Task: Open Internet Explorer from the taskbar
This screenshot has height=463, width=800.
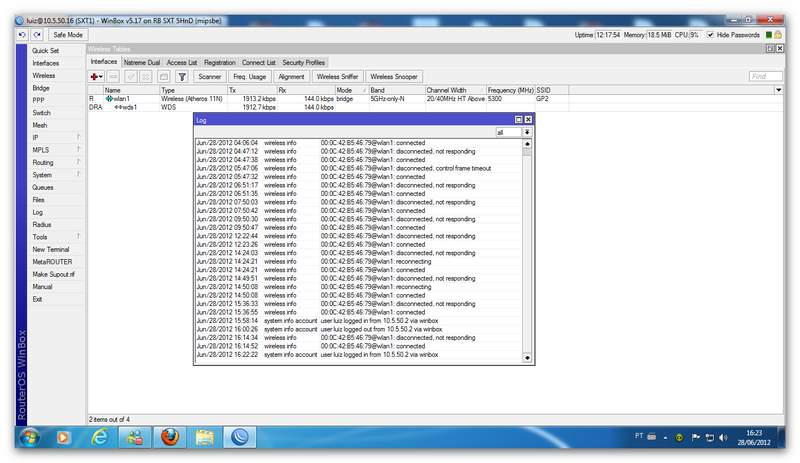Action: 99,437
